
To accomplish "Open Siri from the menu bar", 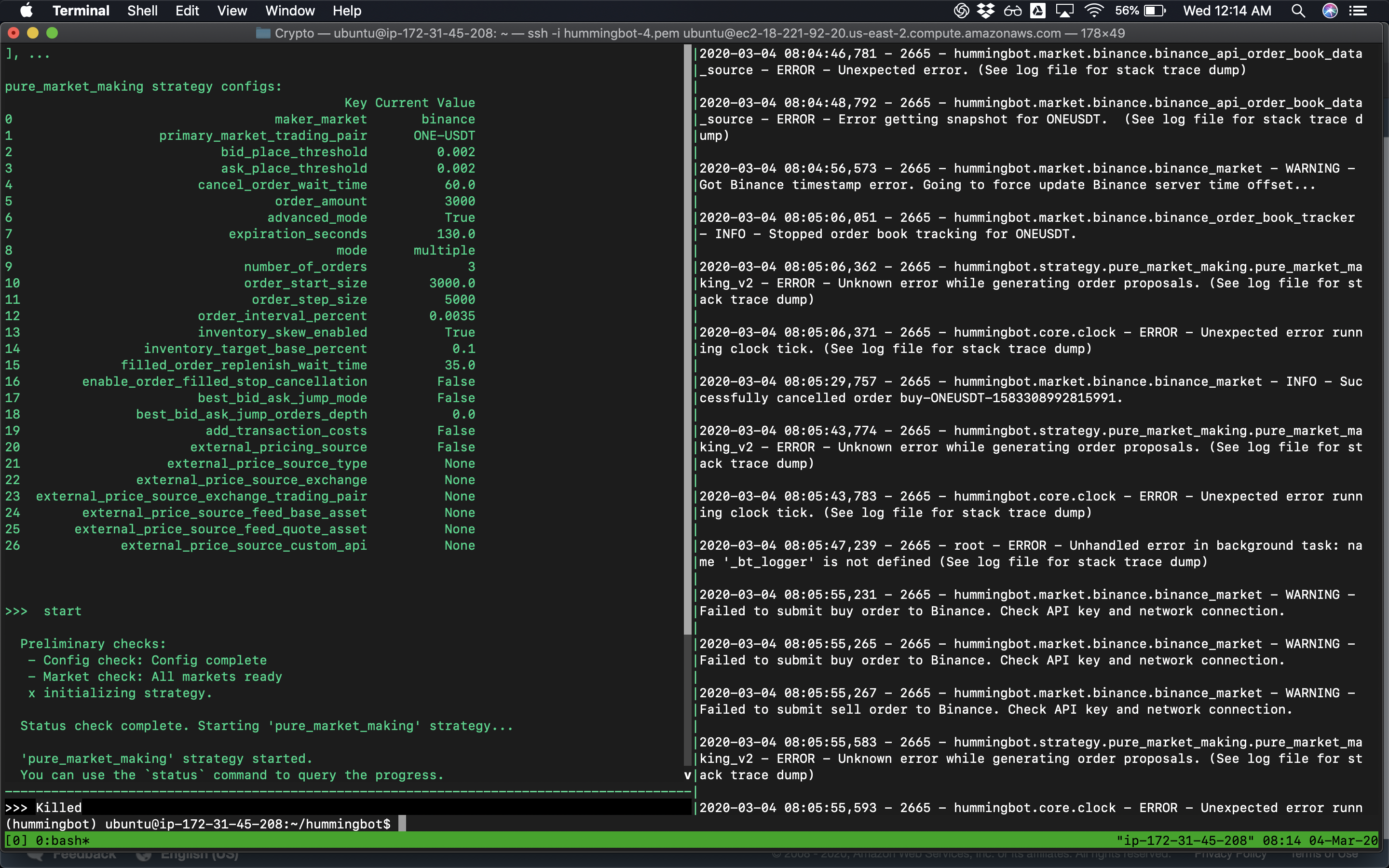I will 1330,10.
